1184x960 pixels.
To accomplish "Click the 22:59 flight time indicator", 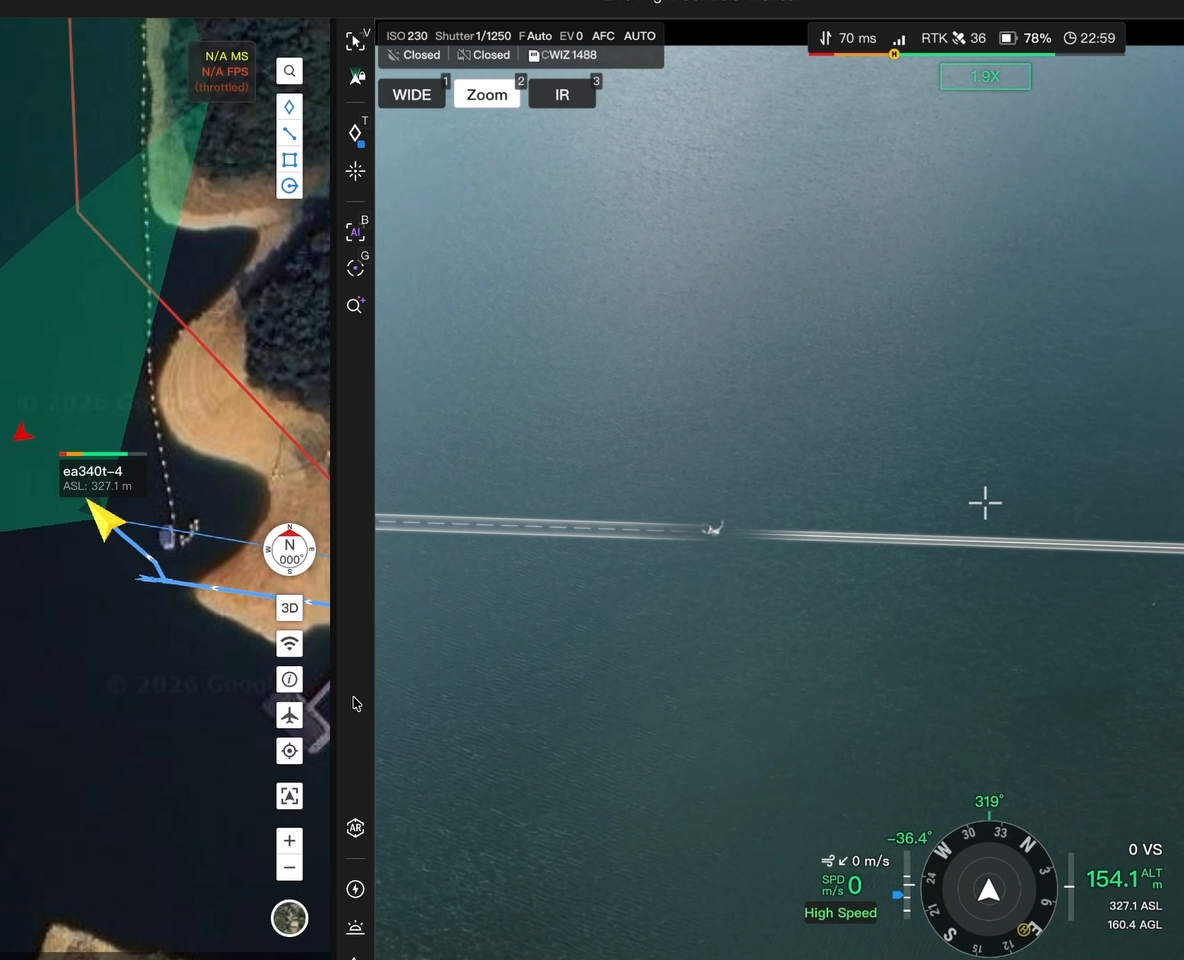I will point(1090,38).
